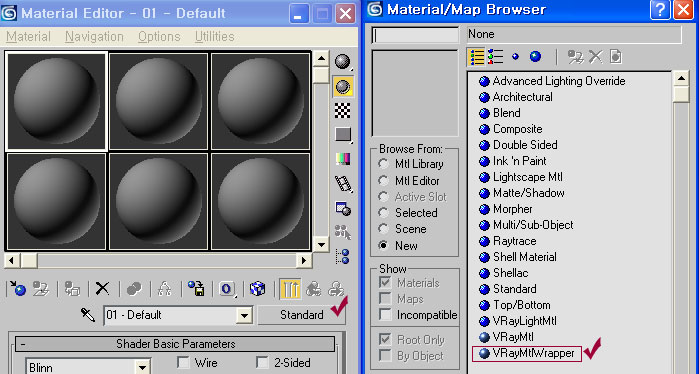Screen dimensions: 699x374
Task: Click Show Map in Viewport cube icon
Action: coord(258,289)
